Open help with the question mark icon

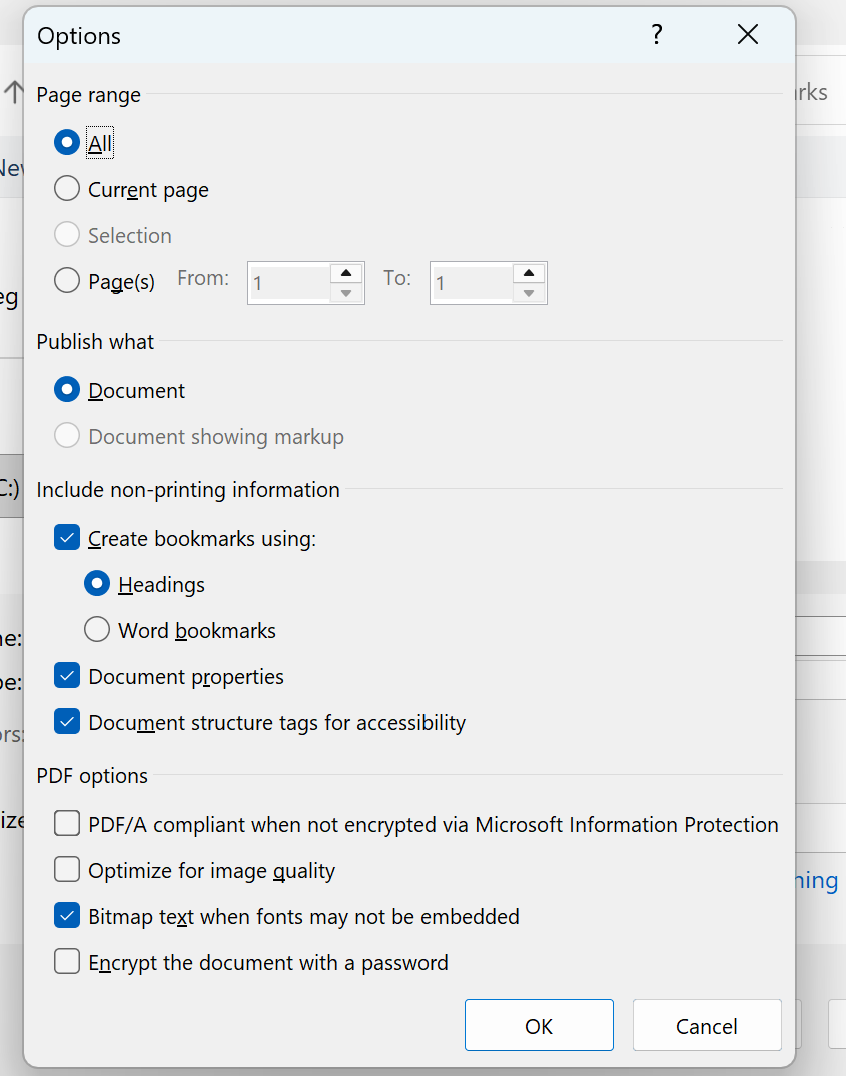click(x=657, y=34)
